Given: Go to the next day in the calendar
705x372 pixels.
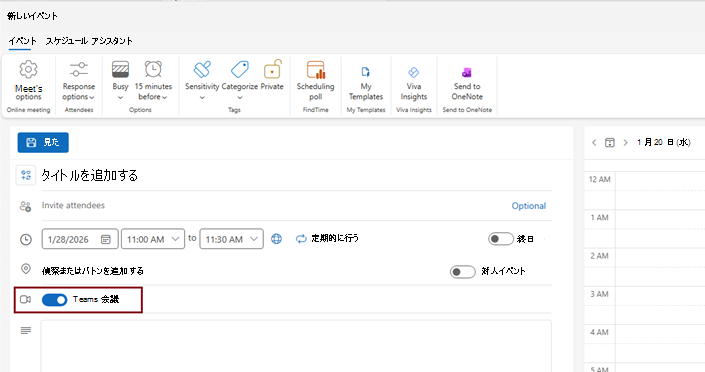Looking at the screenshot, I should pos(625,143).
